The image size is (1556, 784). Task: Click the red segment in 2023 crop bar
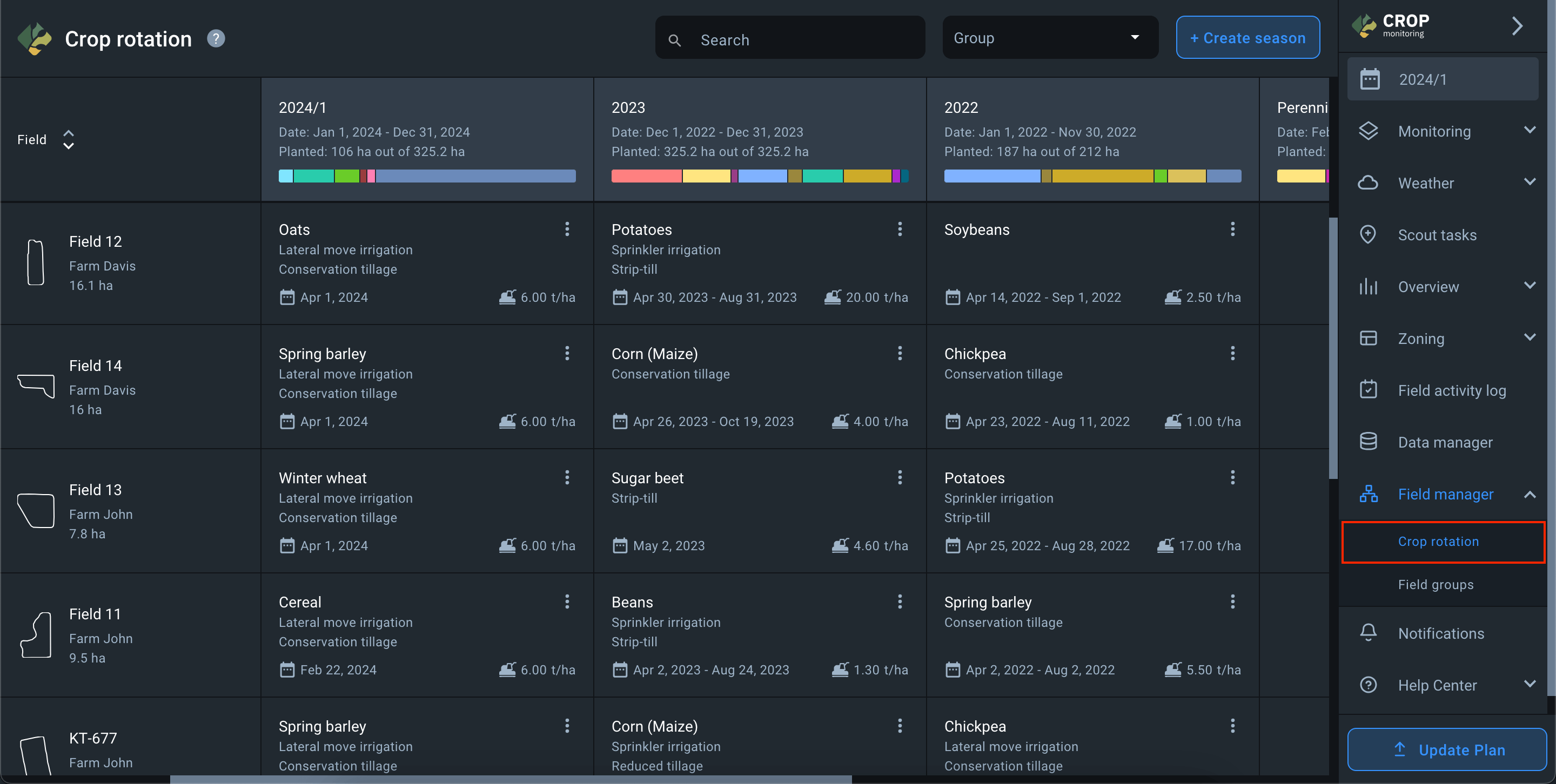pos(646,176)
